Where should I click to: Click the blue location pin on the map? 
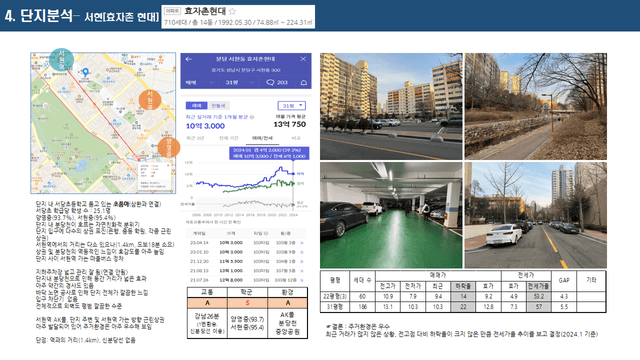85,72
